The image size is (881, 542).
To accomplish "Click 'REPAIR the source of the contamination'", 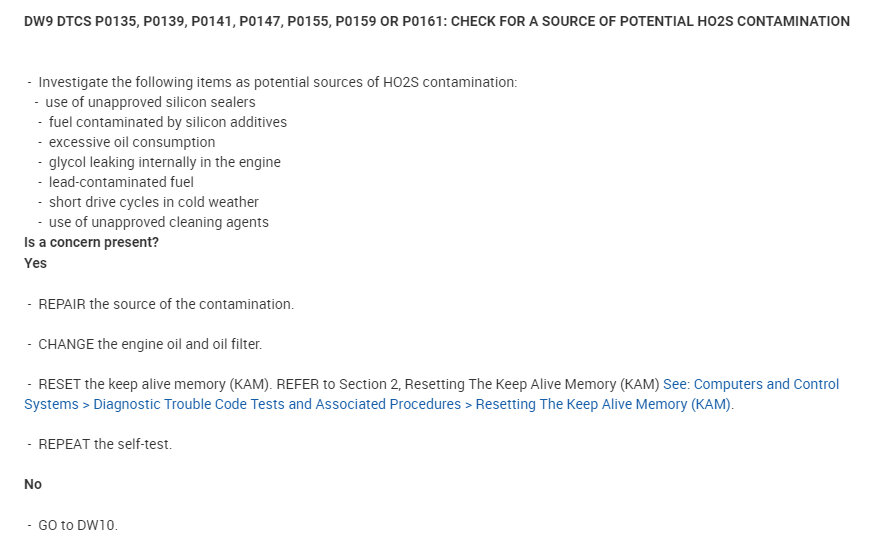I will [x=166, y=304].
